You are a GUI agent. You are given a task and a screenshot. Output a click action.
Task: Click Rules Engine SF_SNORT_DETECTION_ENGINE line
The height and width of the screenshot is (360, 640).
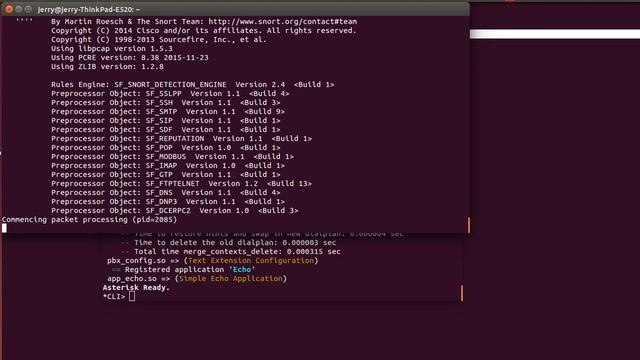pyautogui.click(x=193, y=84)
